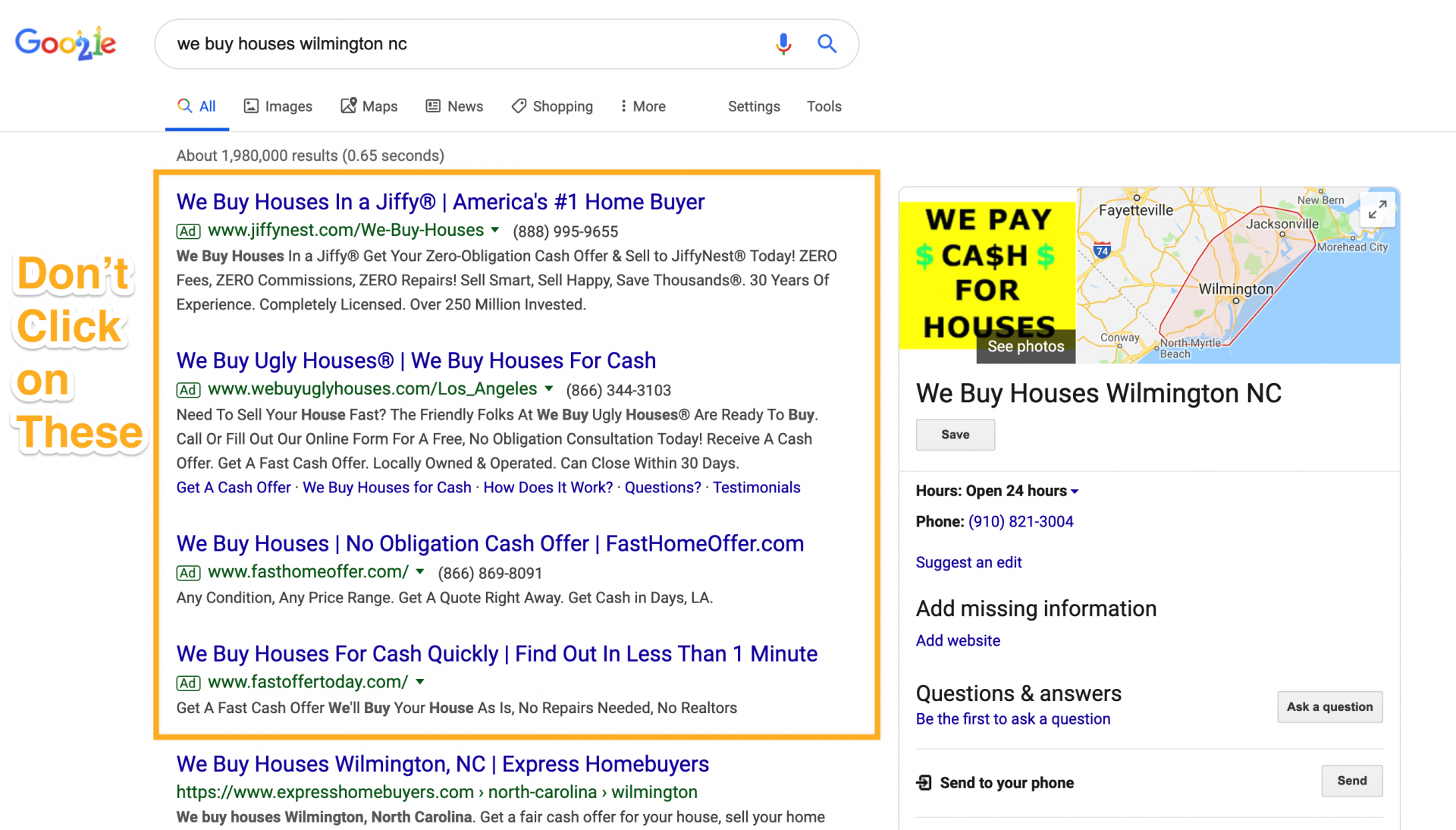
Task: Click the Testimonials sitelink
Action: tap(756, 487)
